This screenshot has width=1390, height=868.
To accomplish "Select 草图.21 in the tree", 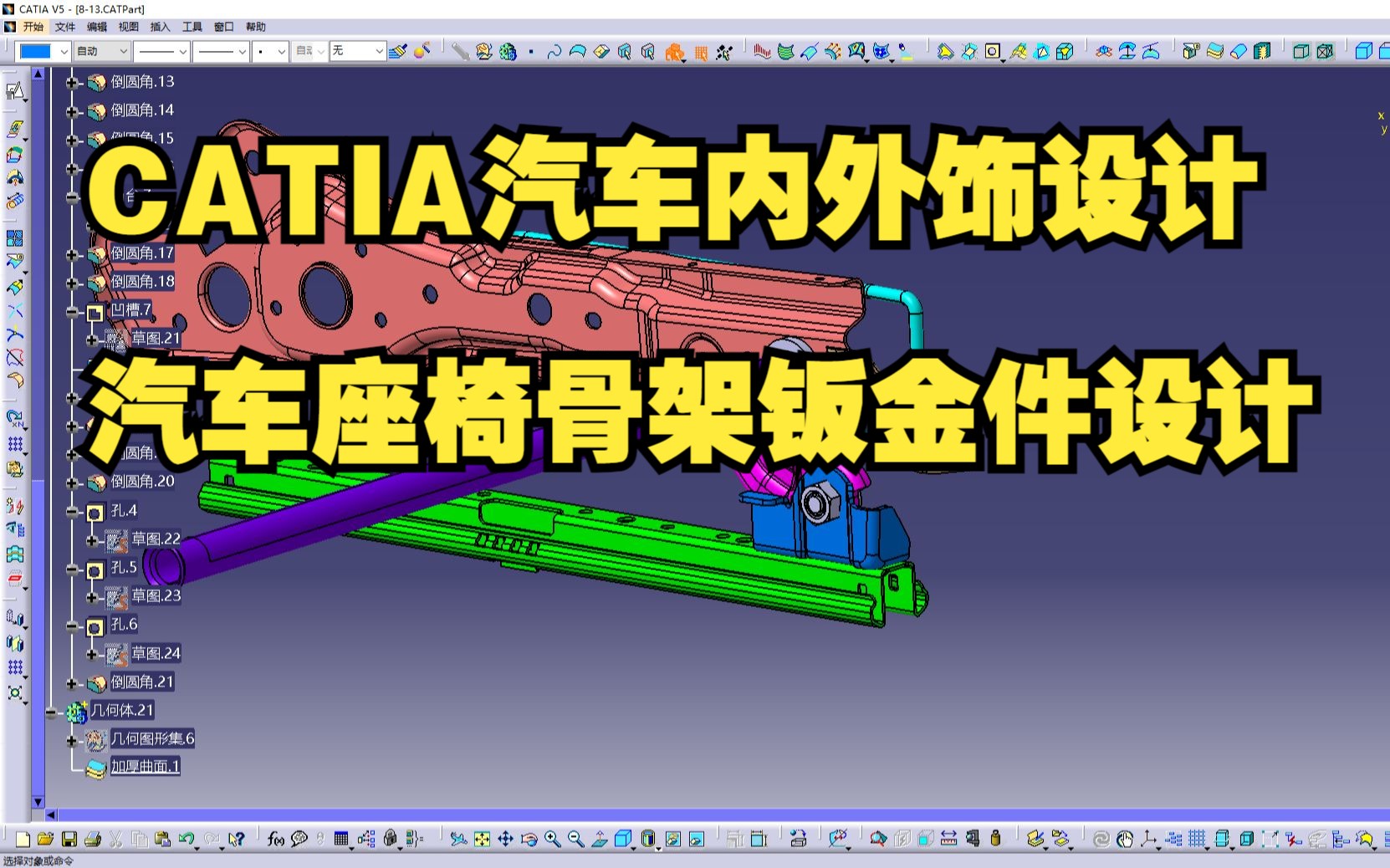I will tap(156, 338).
